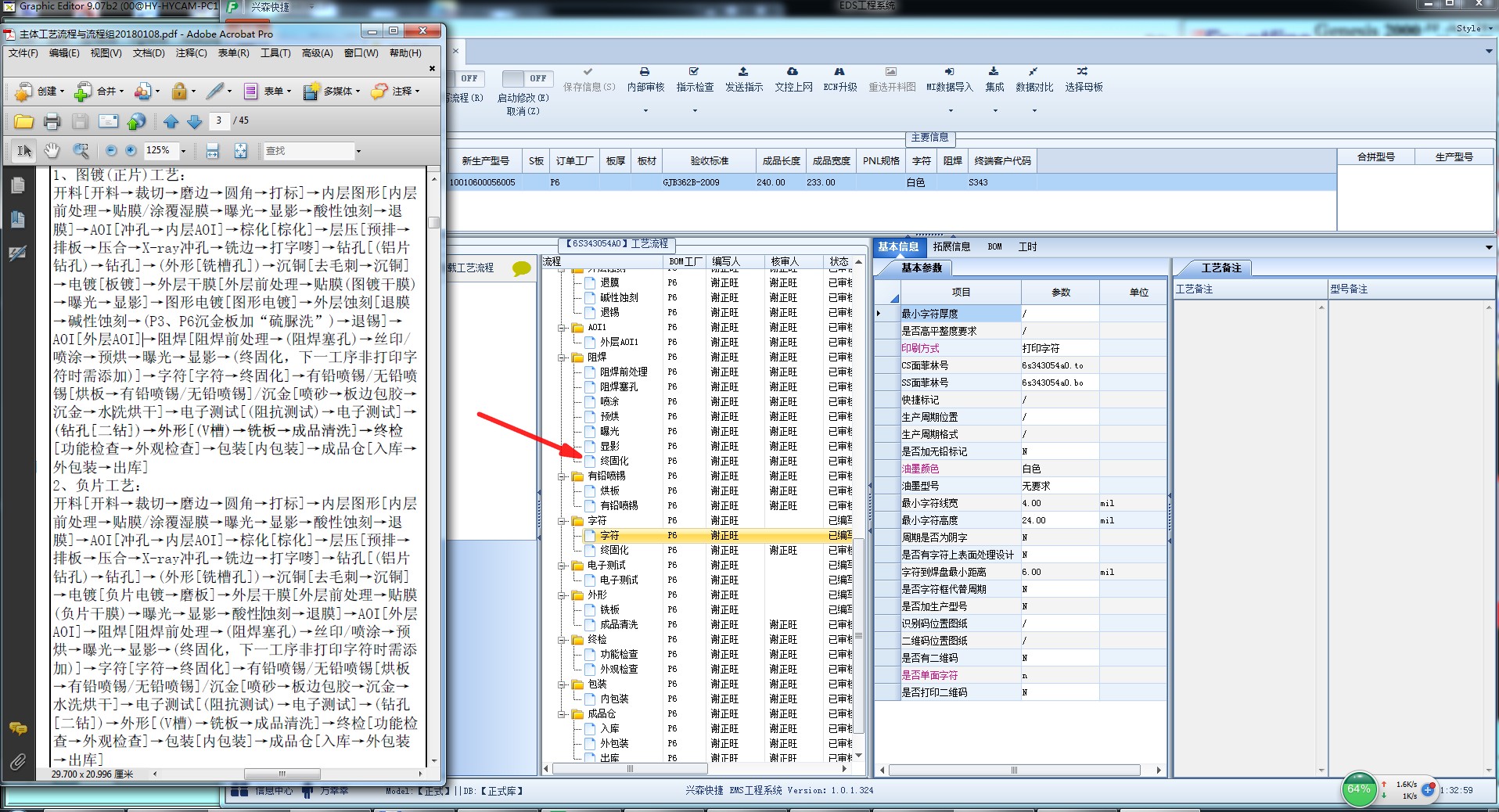Screen dimensions: 1499x812
Task: Switch to the 拓展信息 tab
Action: (951, 247)
